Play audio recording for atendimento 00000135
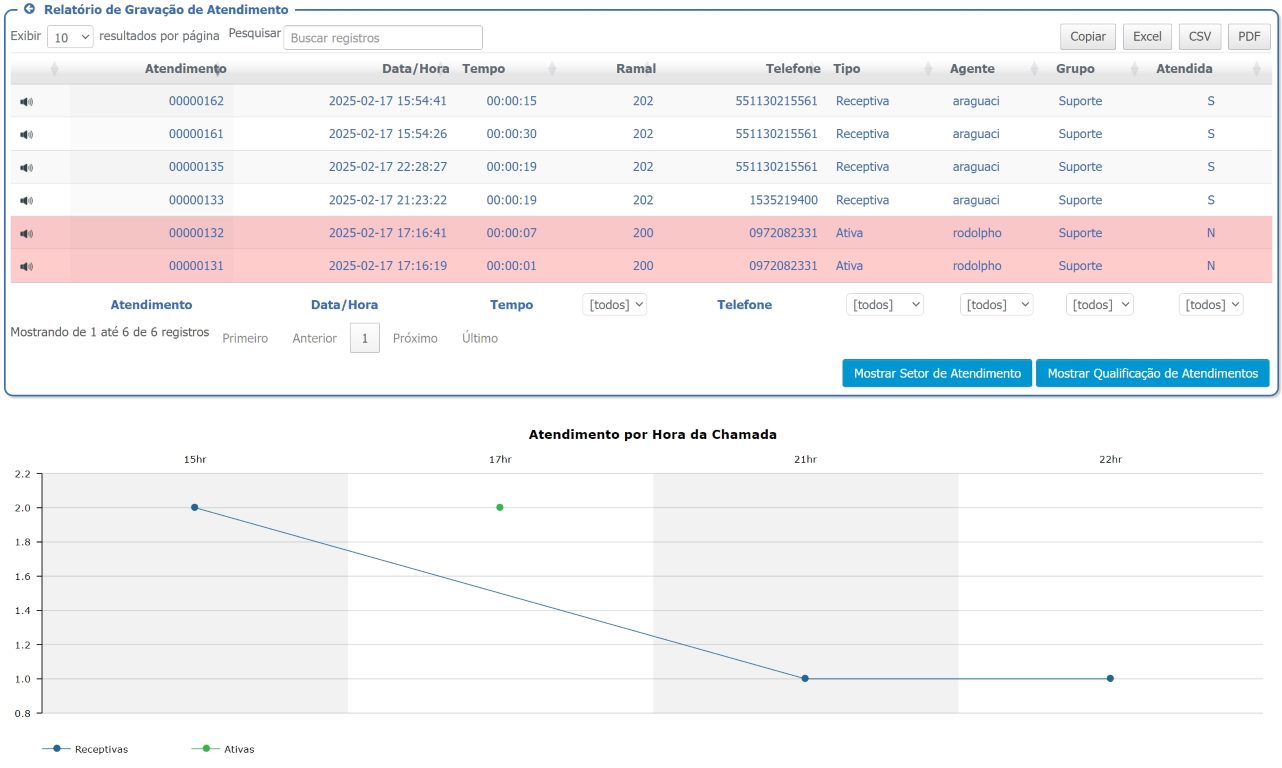The height and width of the screenshot is (768, 1282). (x=26, y=168)
